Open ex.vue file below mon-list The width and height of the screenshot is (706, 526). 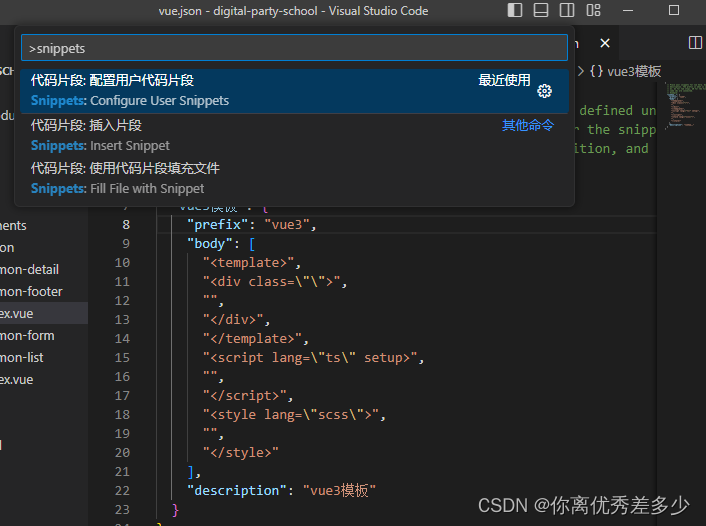(17, 380)
